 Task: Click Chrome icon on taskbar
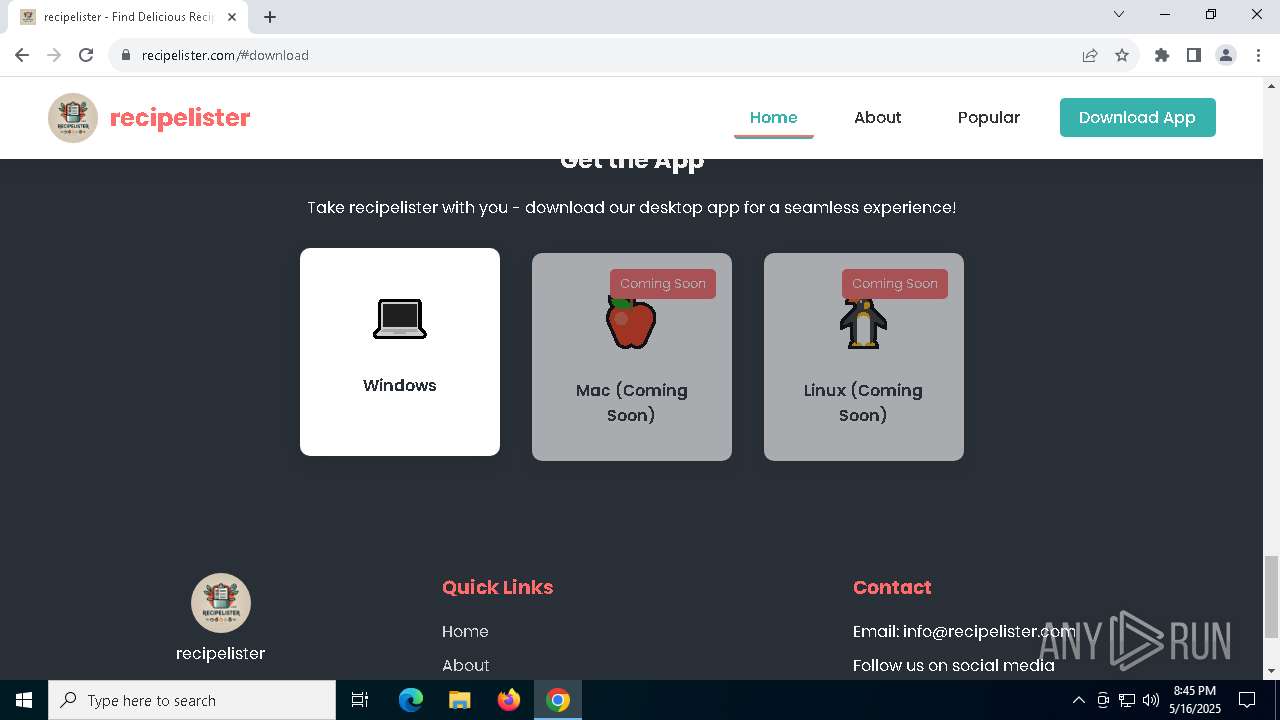558,700
